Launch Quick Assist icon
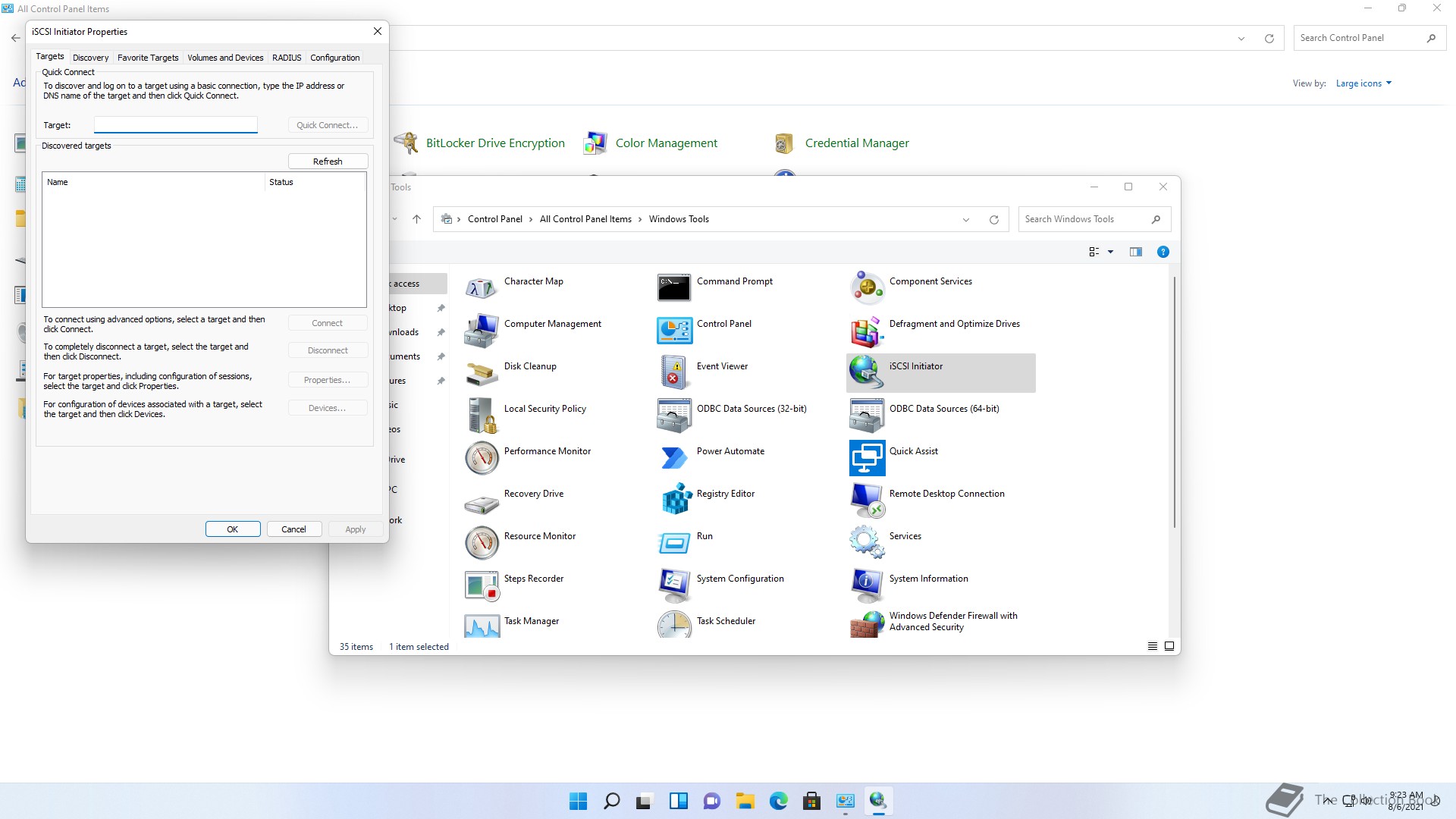1456x819 pixels. coord(867,458)
